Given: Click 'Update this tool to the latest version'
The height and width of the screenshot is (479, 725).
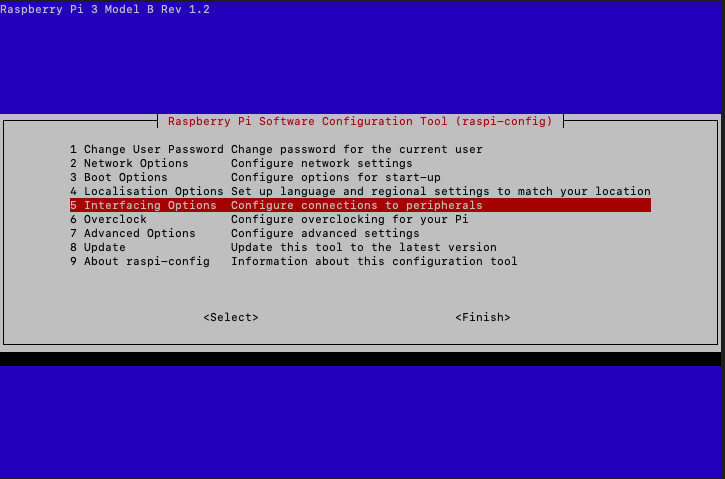Looking at the screenshot, I should (x=363, y=247).
